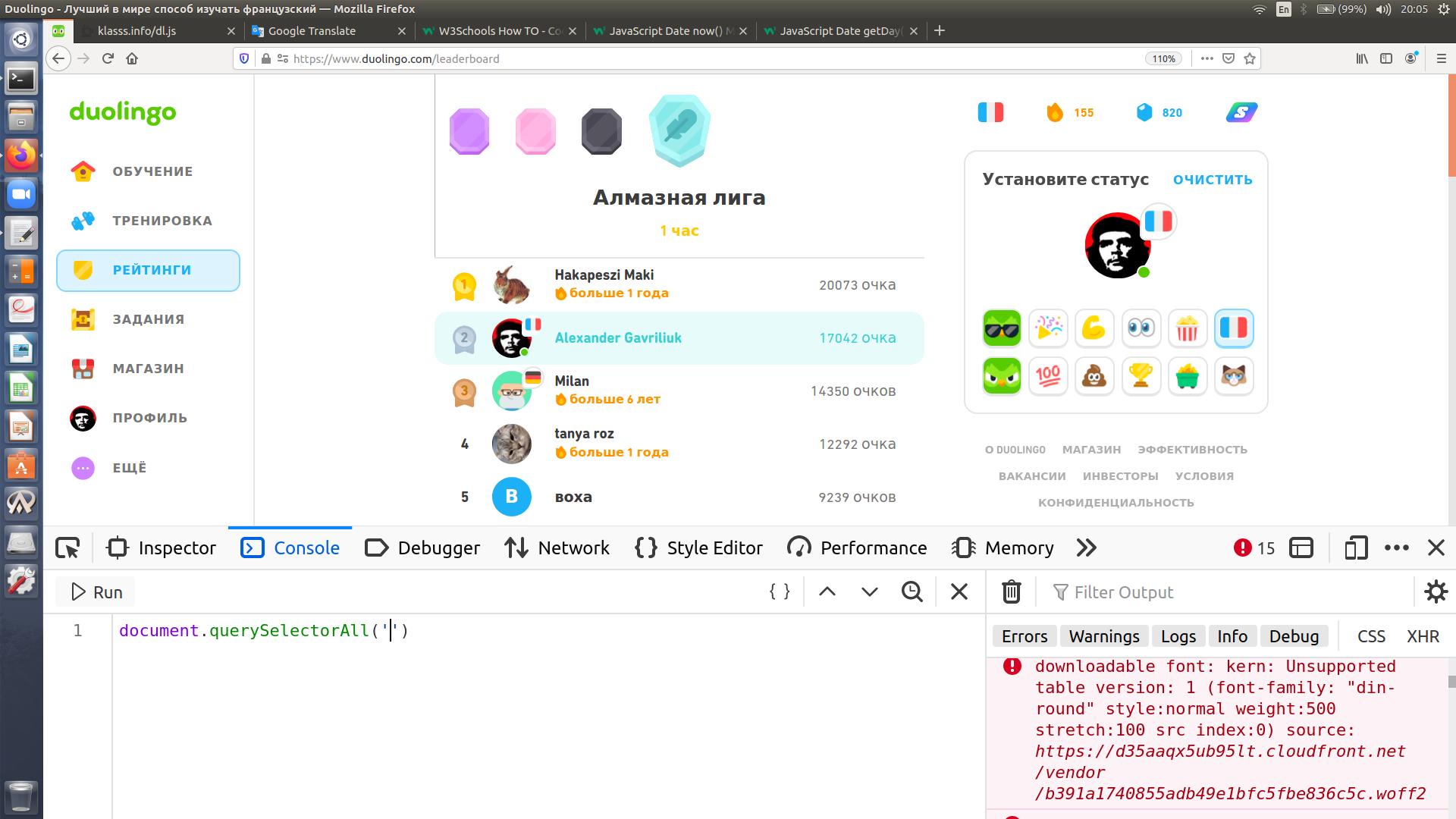Enable the XHR filter
The width and height of the screenshot is (1456, 819).
(1423, 636)
